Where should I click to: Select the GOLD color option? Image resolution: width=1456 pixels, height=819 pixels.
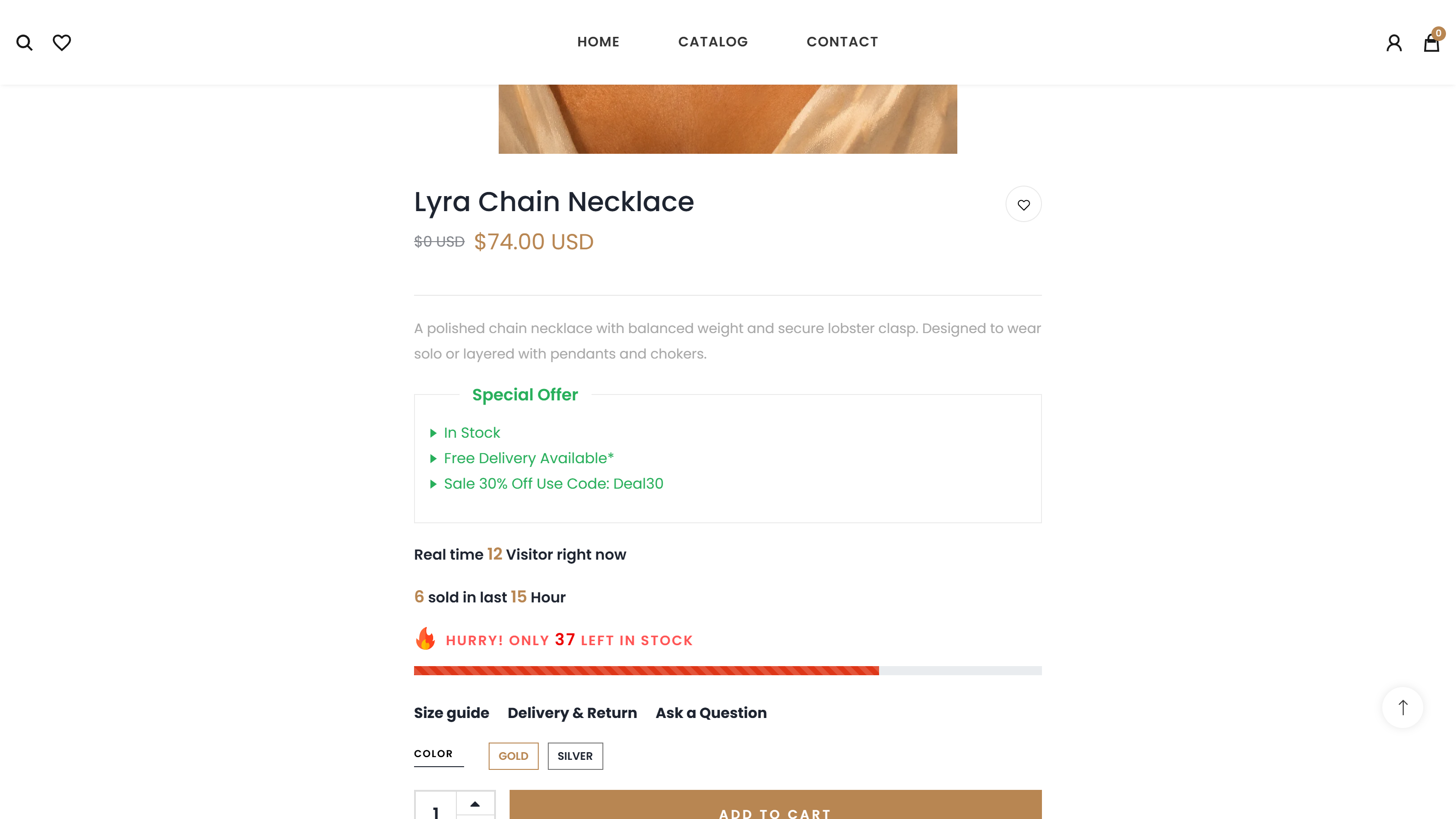click(x=513, y=756)
